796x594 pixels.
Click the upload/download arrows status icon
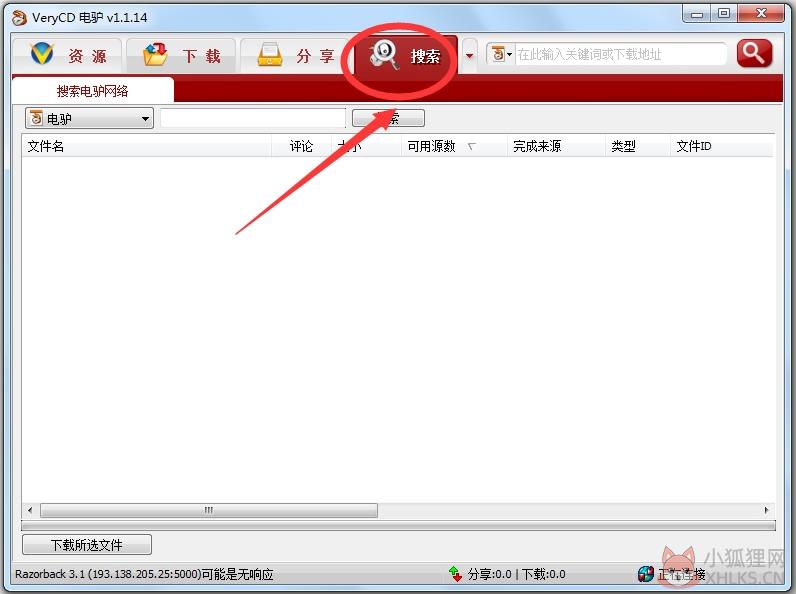click(x=455, y=574)
